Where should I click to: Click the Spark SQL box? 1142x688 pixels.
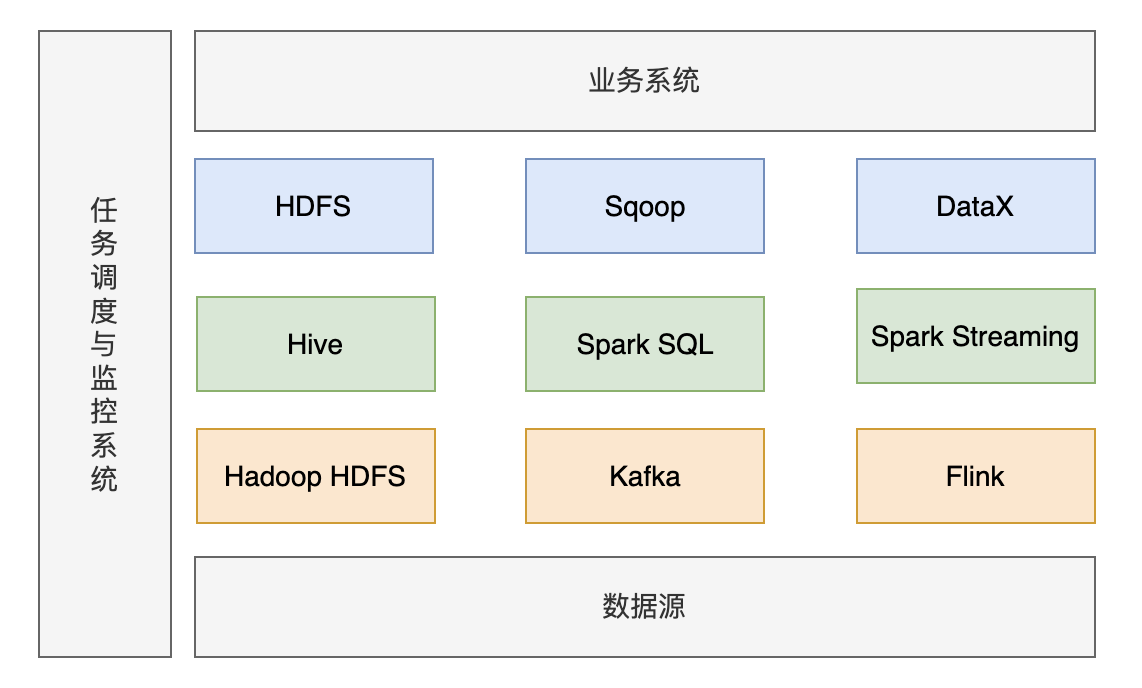[644, 344]
